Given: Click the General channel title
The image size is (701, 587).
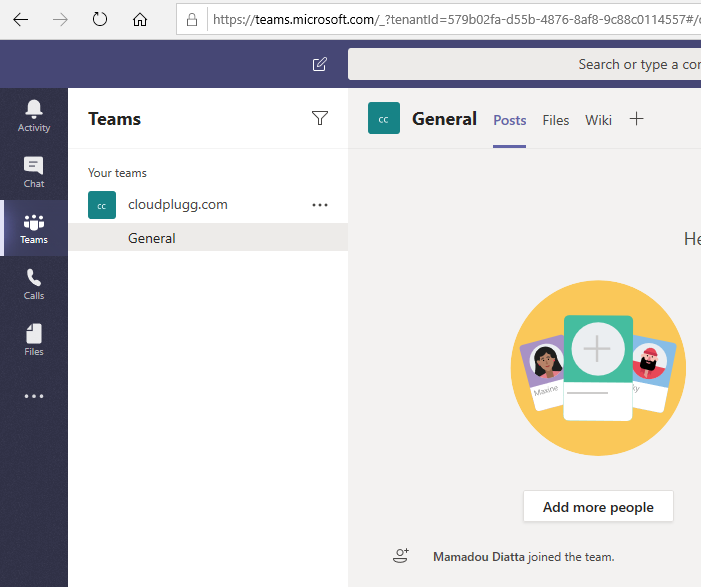Looking at the screenshot, I should click(x=444, y=119).
